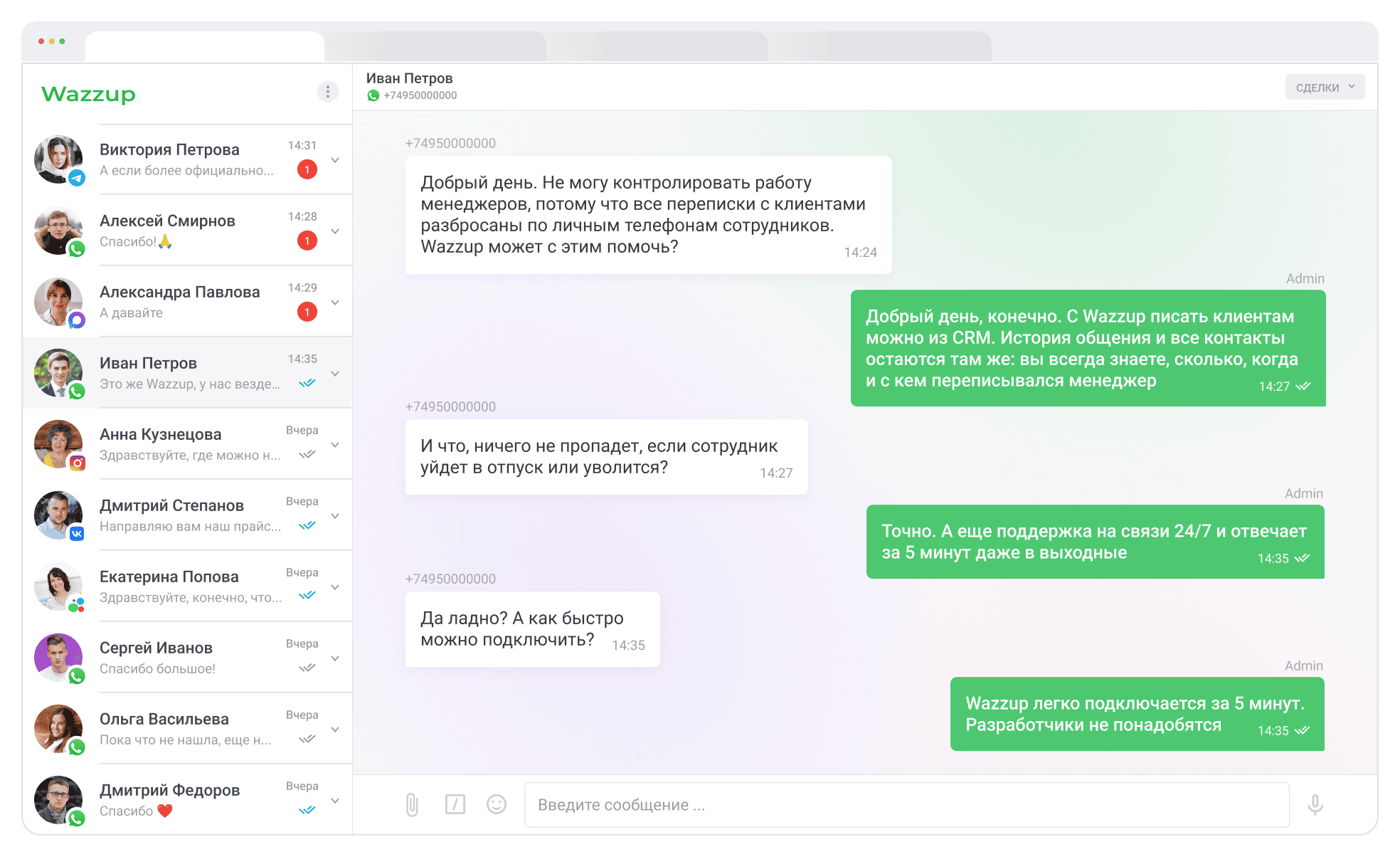Click Александра Павлова's avatar picture
This screenshot has width=1400, height=857.
pos(58,302)
